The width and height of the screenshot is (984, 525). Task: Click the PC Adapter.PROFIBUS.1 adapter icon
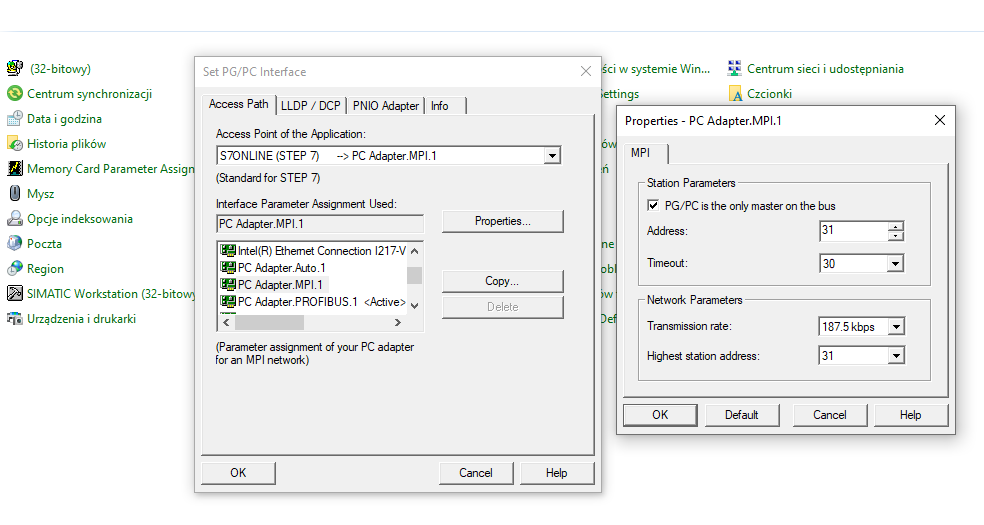point(228,301)
